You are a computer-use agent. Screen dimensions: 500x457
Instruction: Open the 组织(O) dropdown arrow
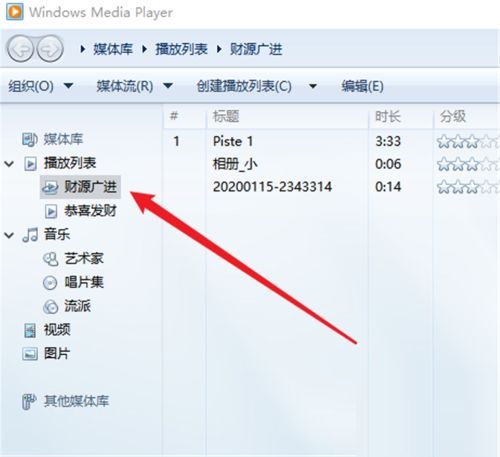pyautogui.click(x=68, y=86)
